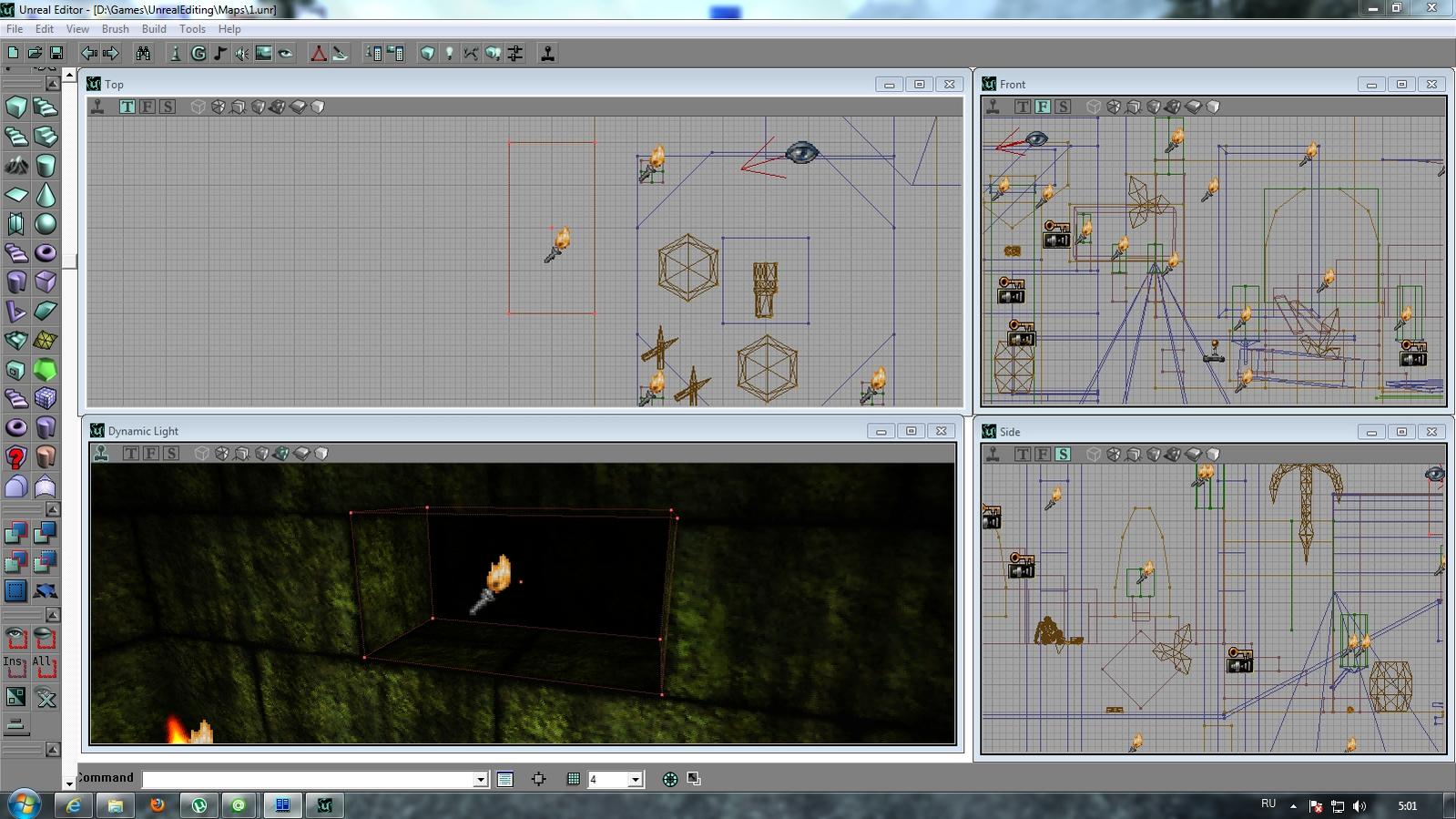Open the Command history dropdown

coord(480,780)
